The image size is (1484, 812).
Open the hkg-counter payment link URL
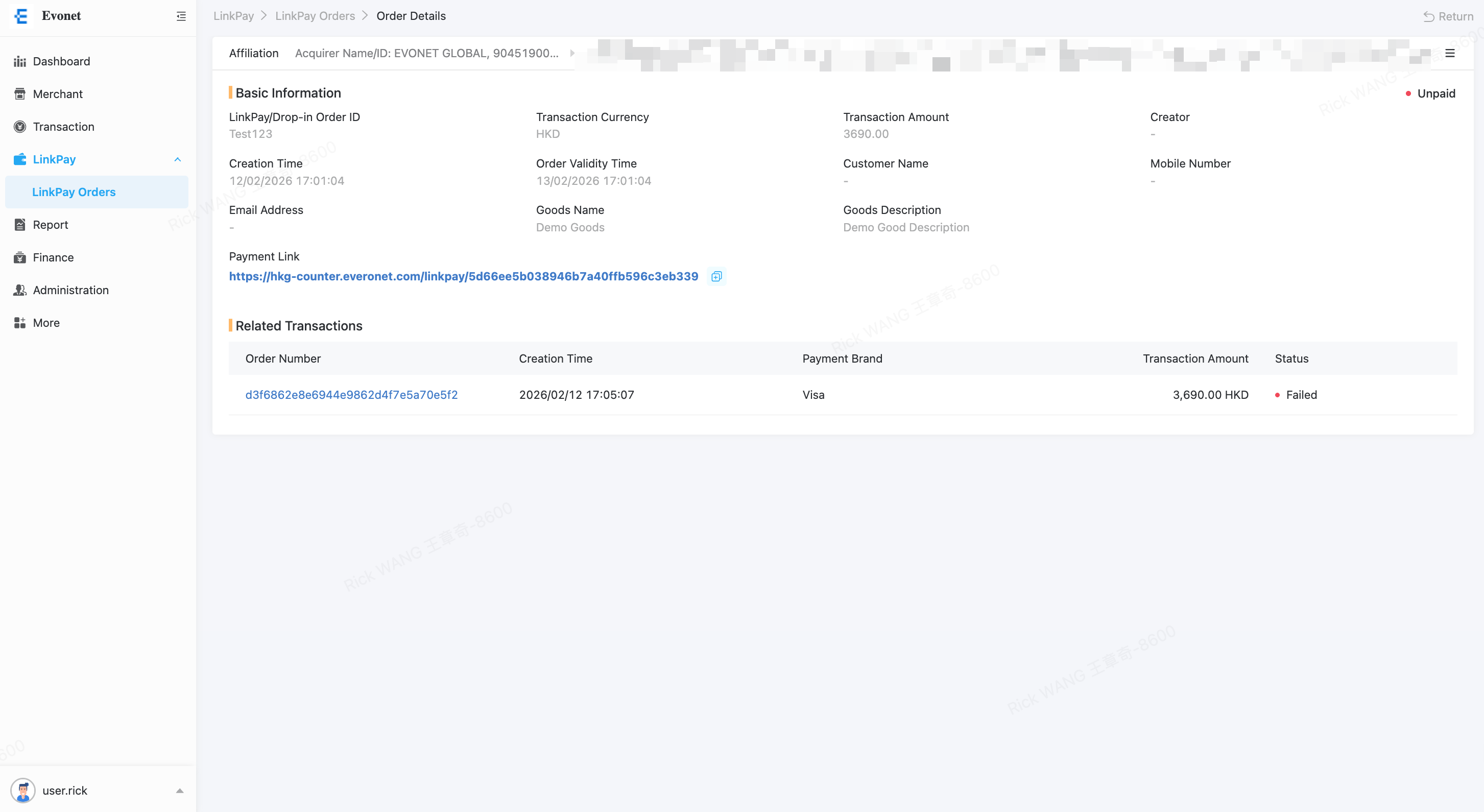coord(463,277)
